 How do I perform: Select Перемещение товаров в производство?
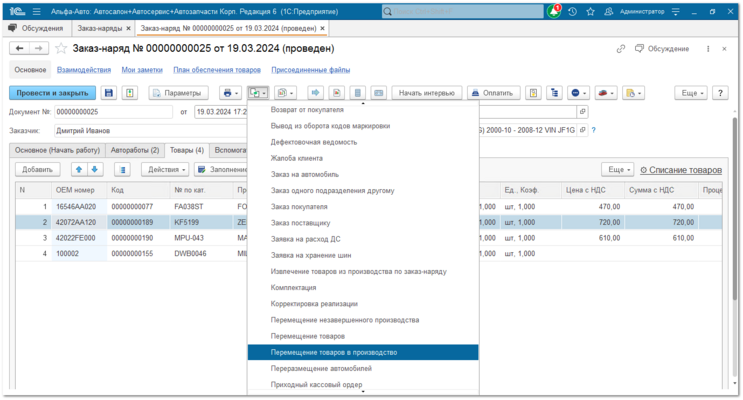click(363, 352)
